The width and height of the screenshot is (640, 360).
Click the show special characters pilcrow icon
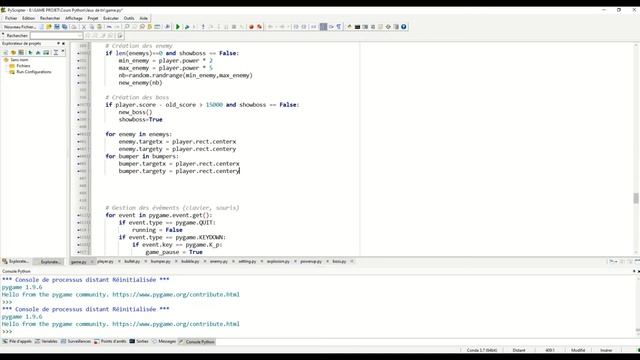339,27
